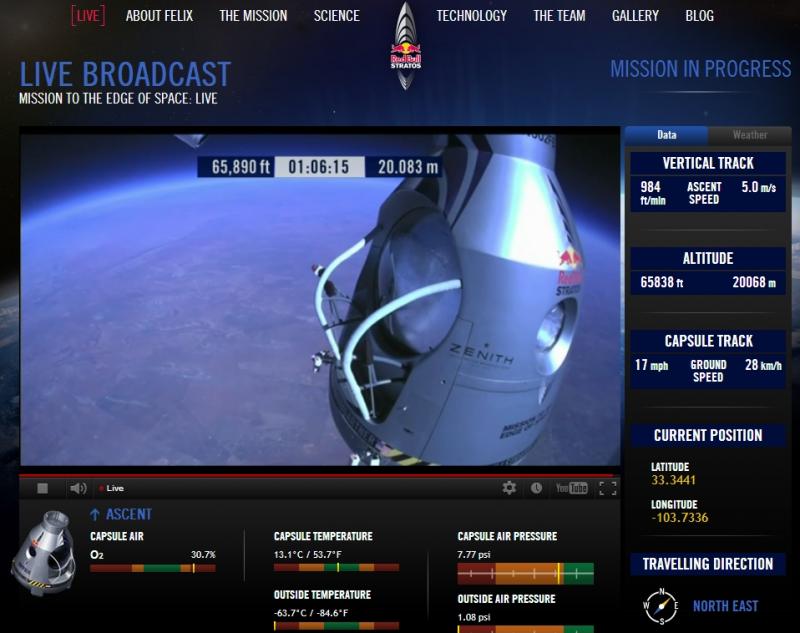Click the 65,890 ft altitude overlay
This screenshot has width=800, height=633.
point(236,167)
